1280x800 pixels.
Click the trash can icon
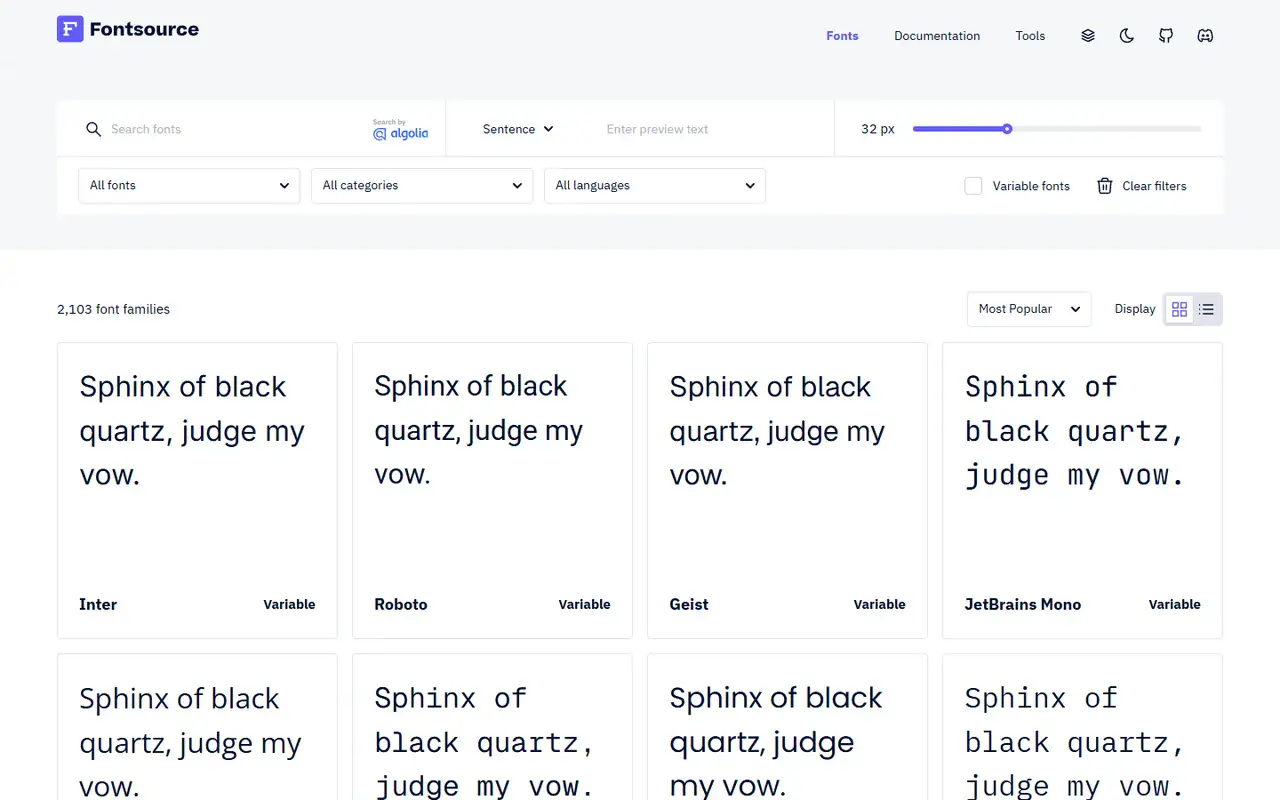coord(1105,186)
